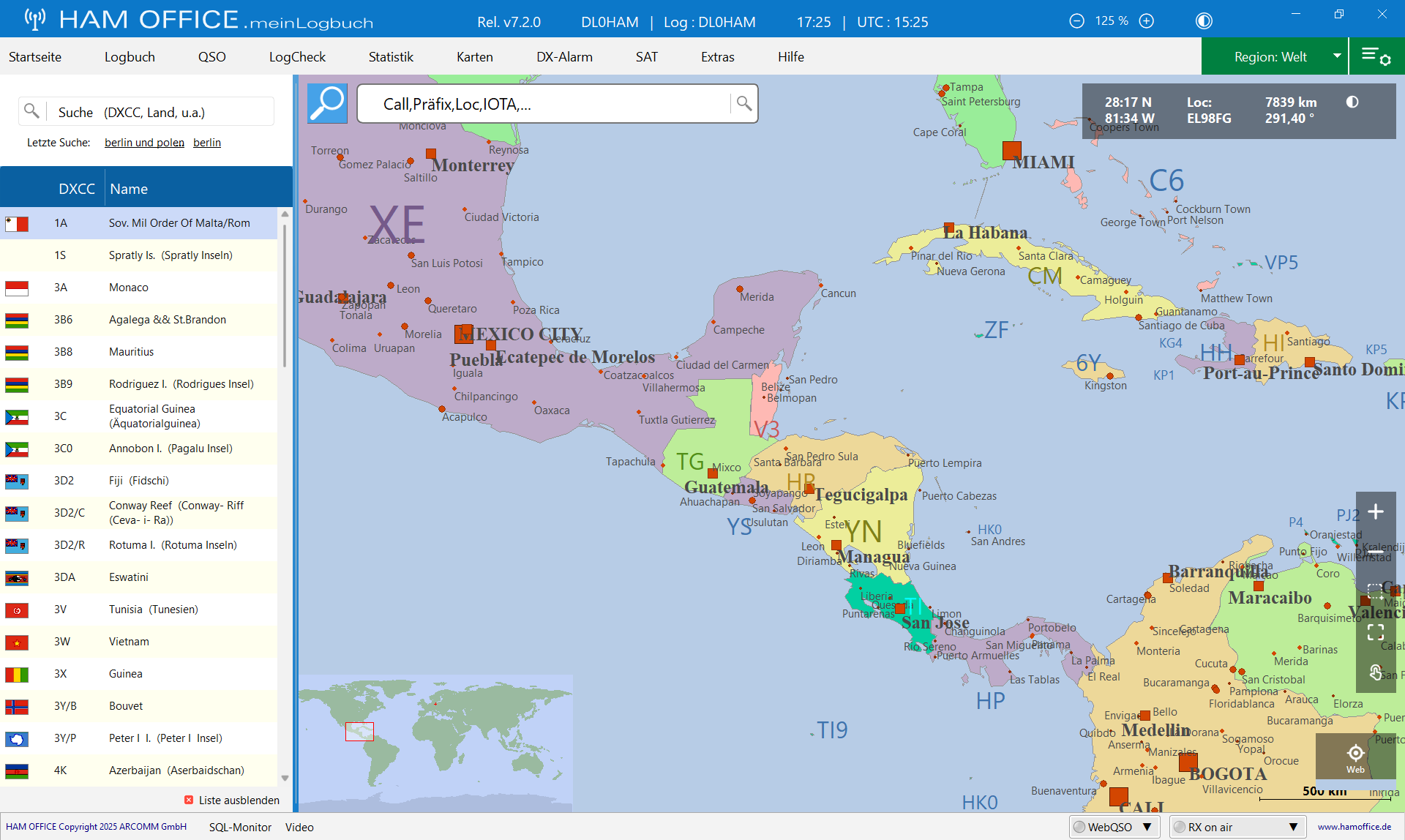Click the large blue map search magnifier icon

pyautogui.click(x=327, y=103)
